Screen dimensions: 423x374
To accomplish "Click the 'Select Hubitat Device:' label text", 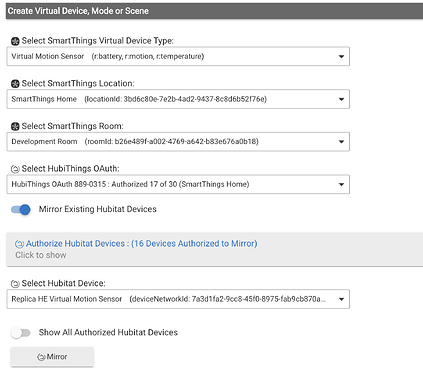I will (63, 283).
